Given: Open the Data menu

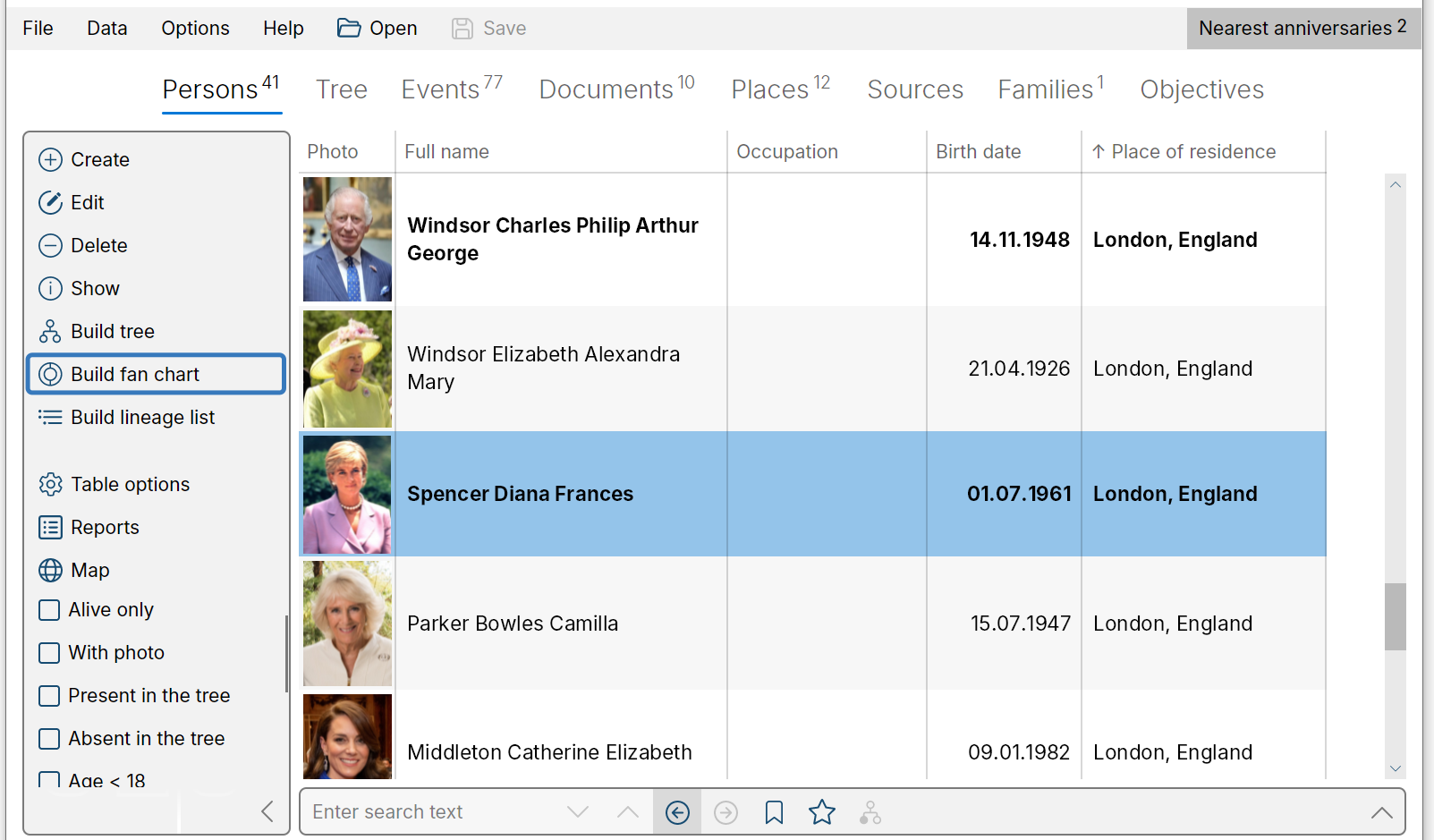Looking at the screenshot, I should pyautogui.click(x=107, y=29).
